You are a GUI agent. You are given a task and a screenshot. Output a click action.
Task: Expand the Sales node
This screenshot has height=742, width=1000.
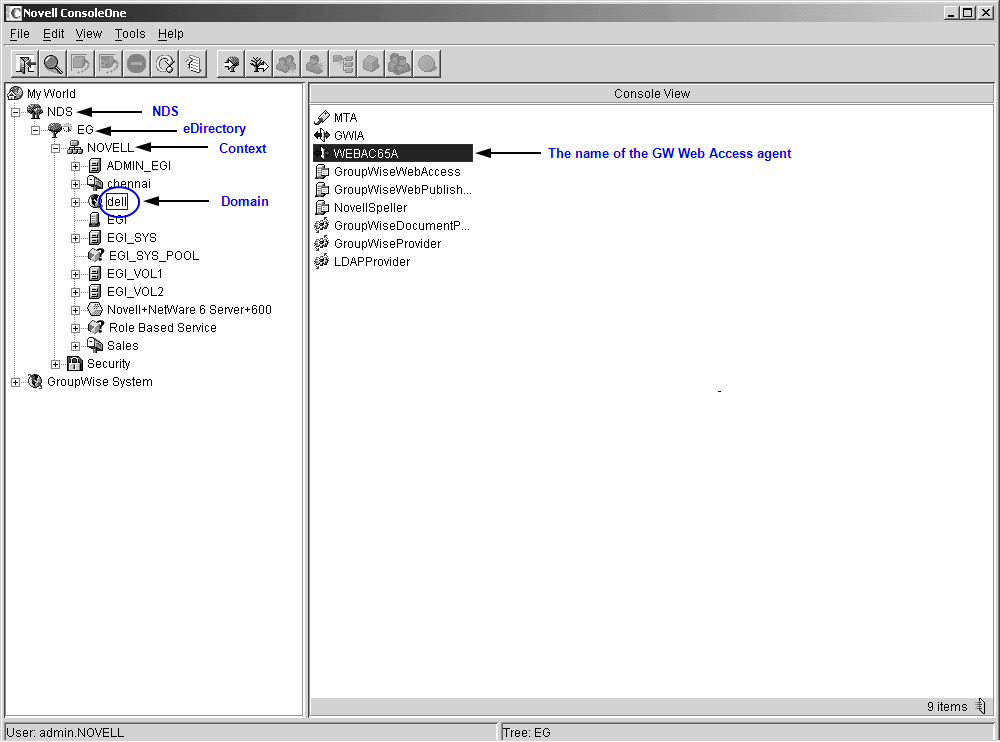coord(75,346)
